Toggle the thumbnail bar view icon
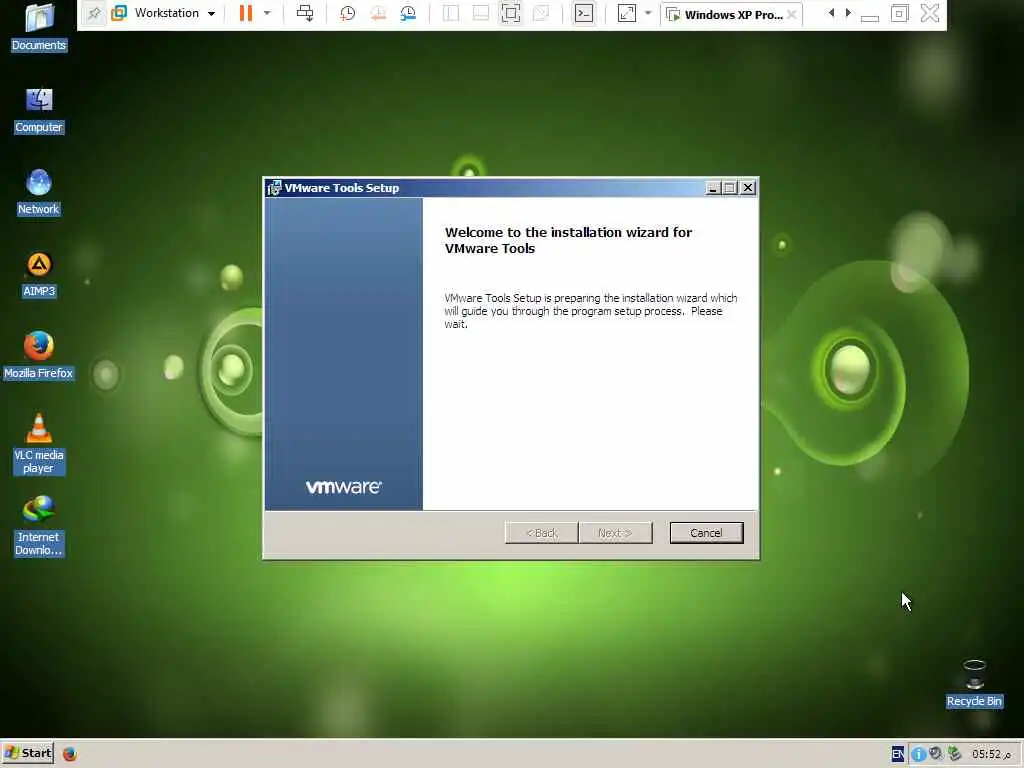Screen dimensions: 1024x768 click(x=481, y=13)
